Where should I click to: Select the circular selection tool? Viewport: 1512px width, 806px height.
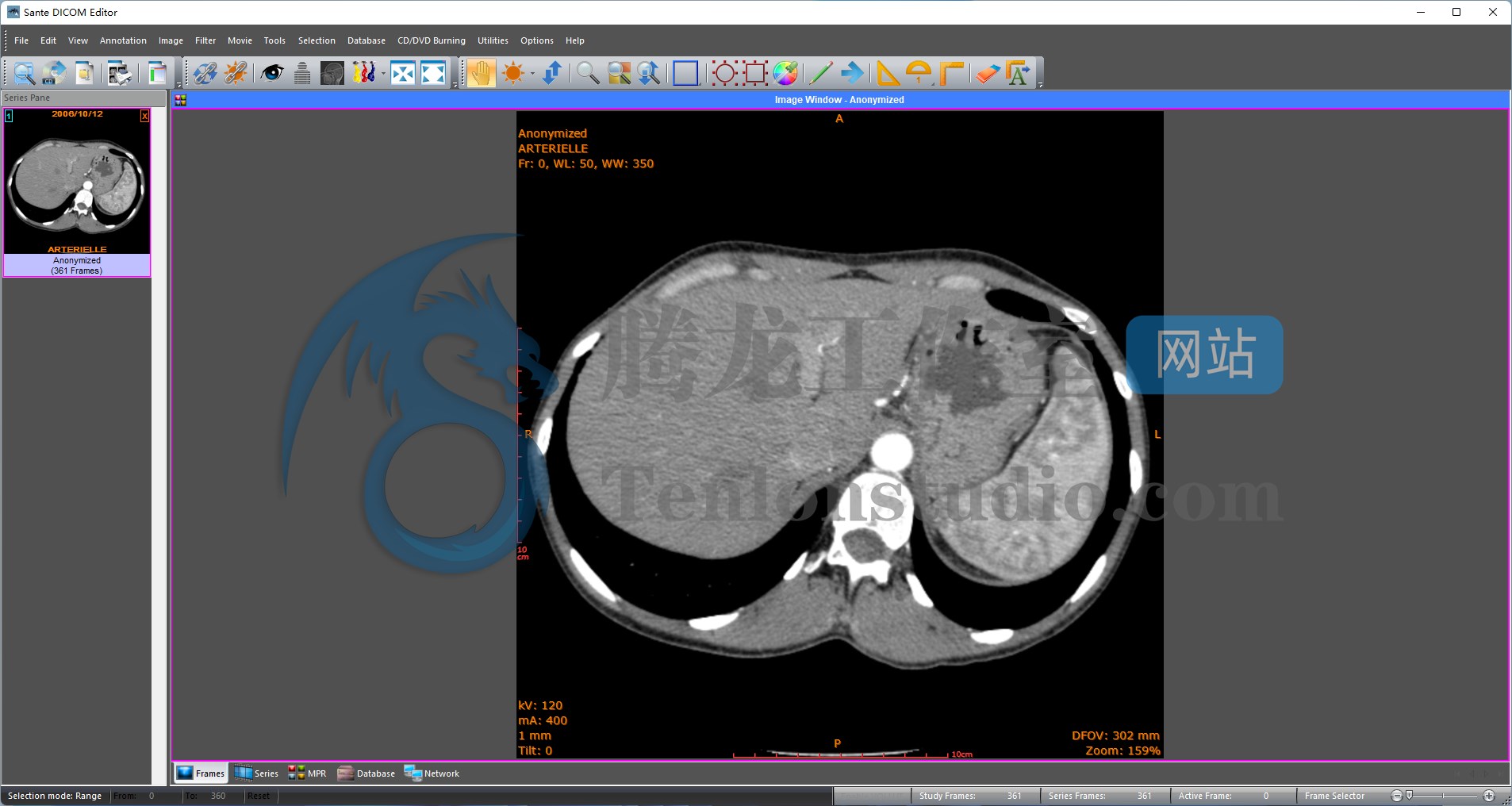click(723, 73)
